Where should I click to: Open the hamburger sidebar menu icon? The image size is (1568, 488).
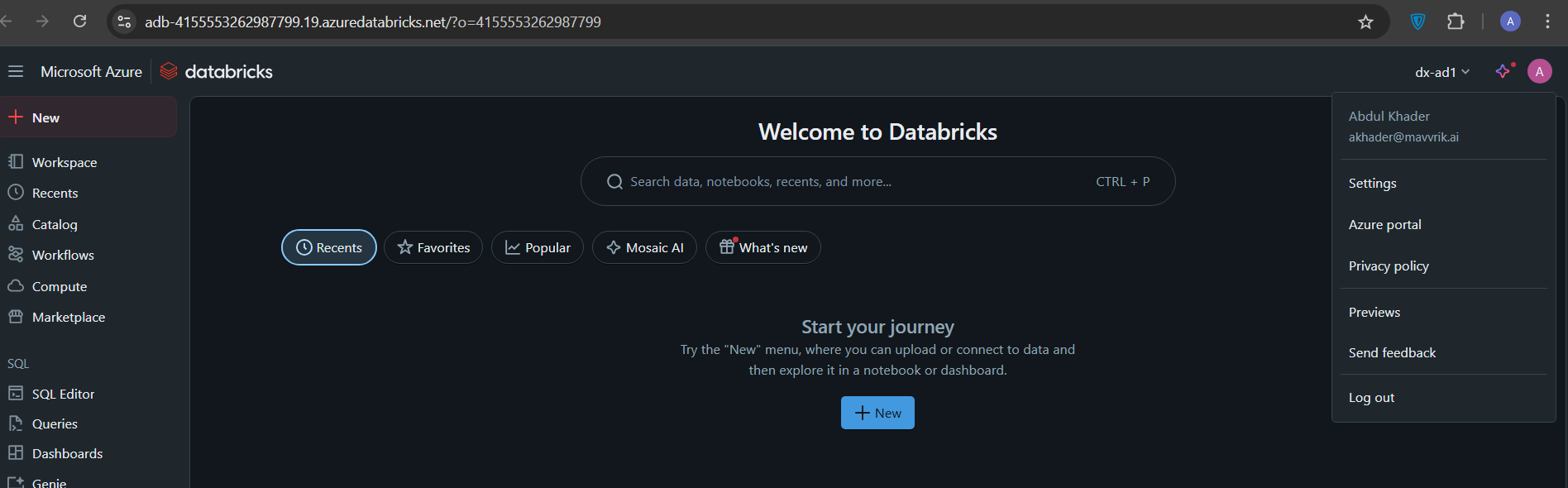point(15,72)
